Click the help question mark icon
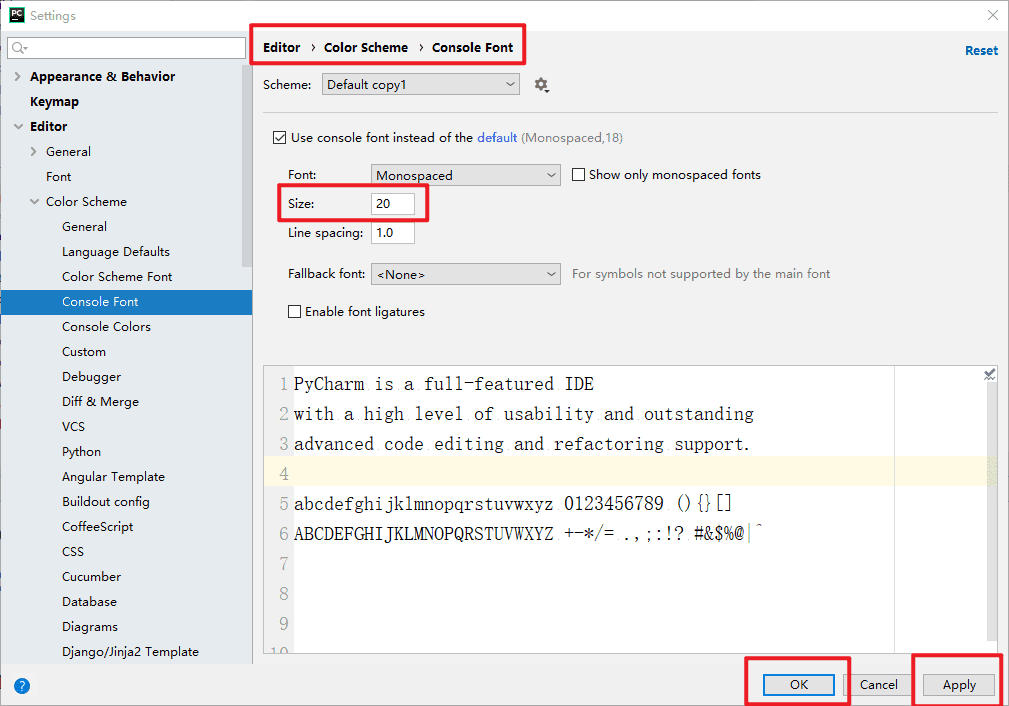1009x706 pixels. (x=22, y=686)
